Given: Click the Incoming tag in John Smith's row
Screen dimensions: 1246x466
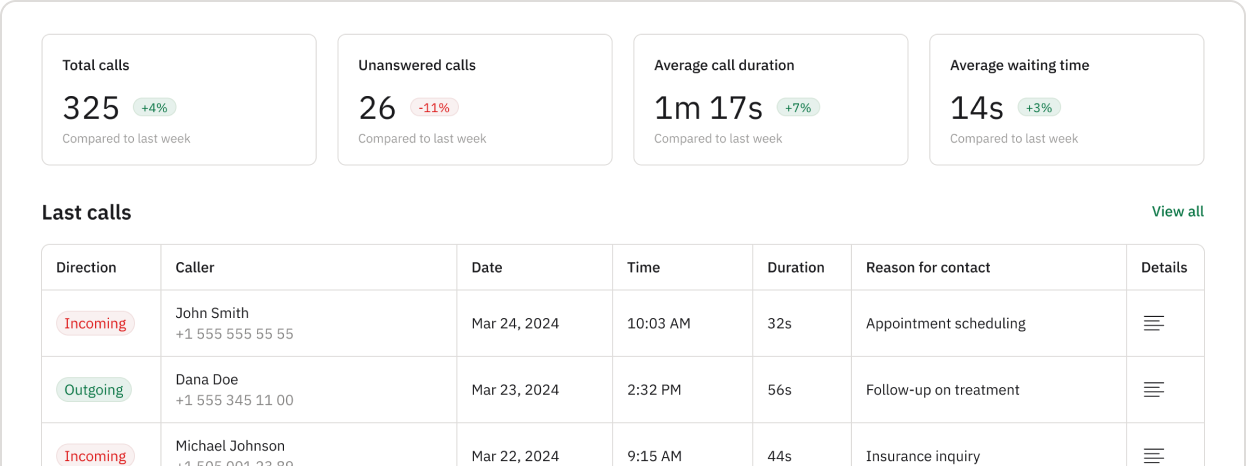Looking at the screenshot, I should 95,323.
